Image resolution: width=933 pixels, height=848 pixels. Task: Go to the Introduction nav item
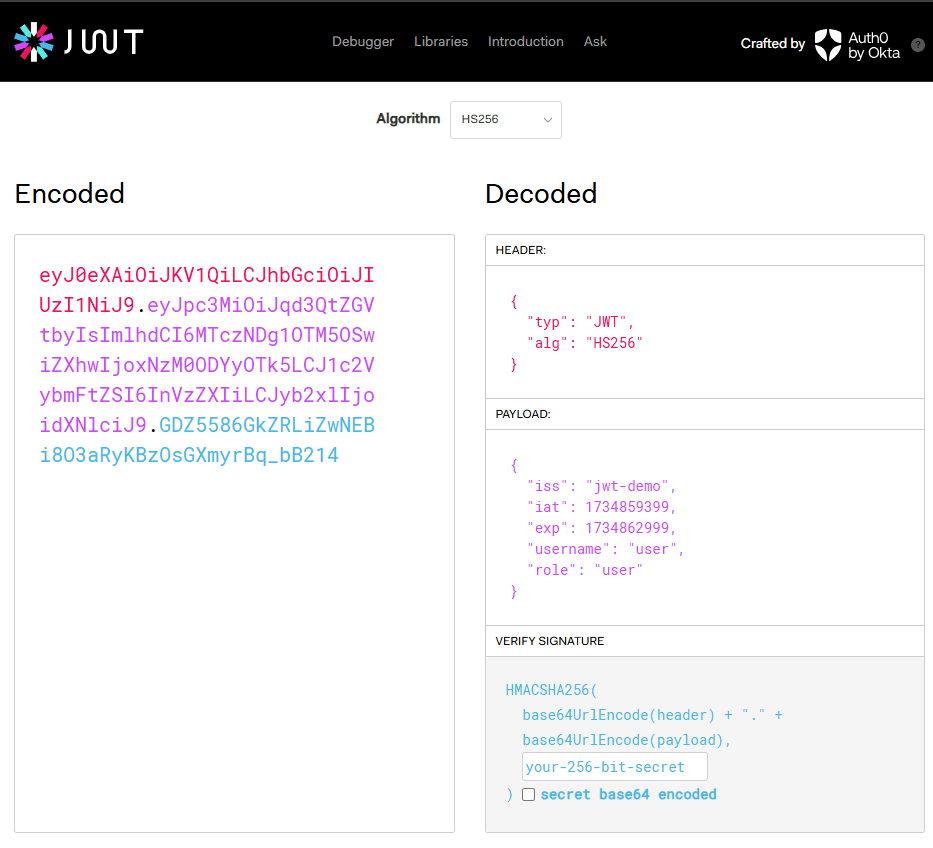(525, 42)
